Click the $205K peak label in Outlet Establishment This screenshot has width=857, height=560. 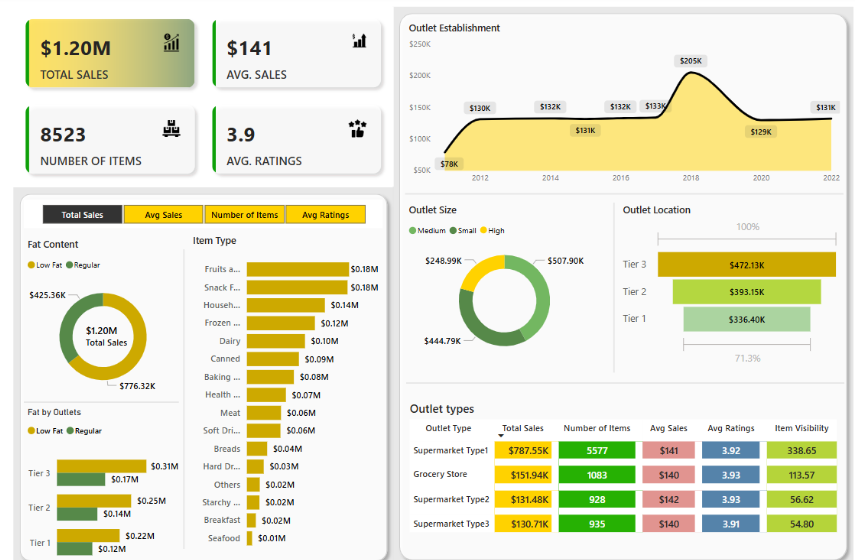[691, 61]
